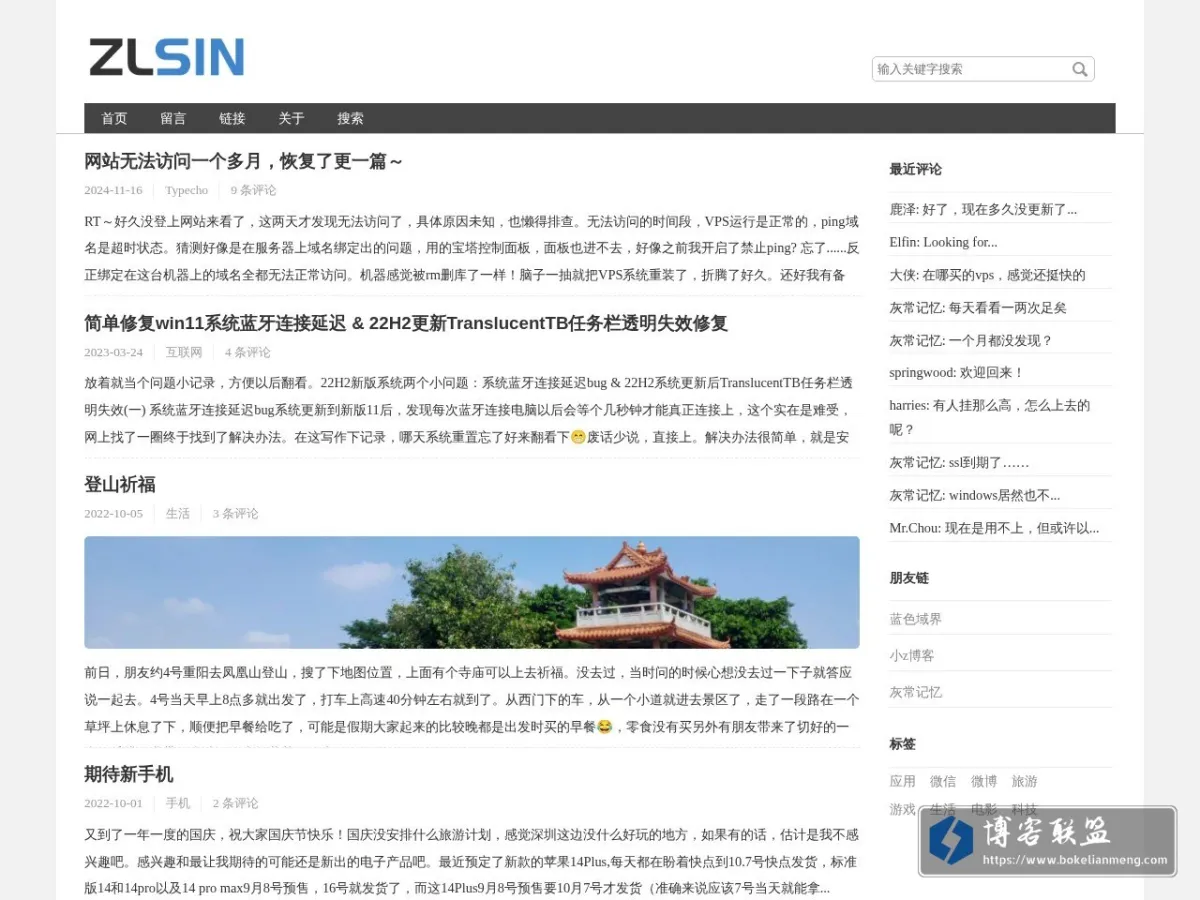Click the date 2022-10-05
This screenshot has width=1200, height=900.
113,513
